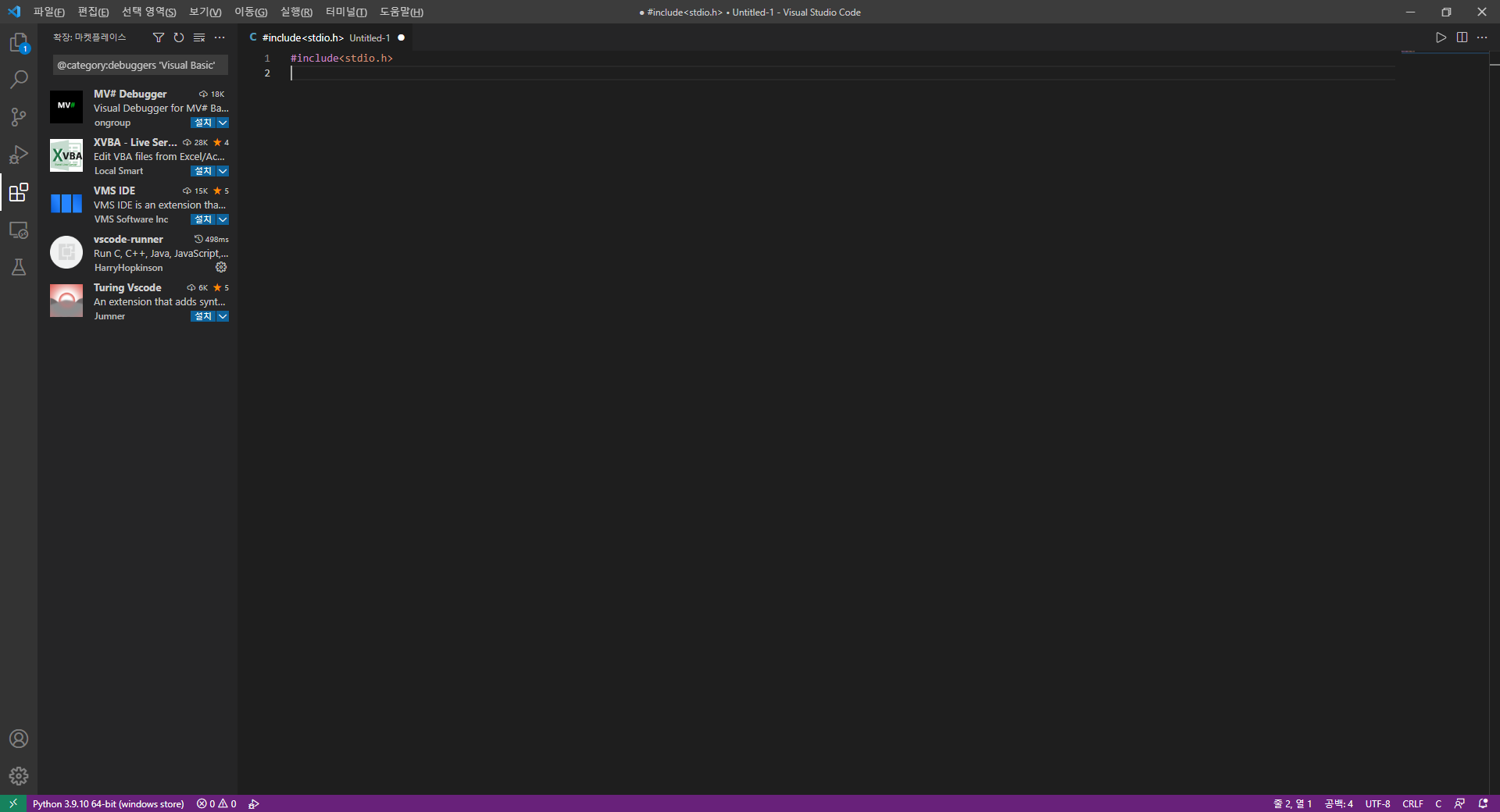Split the editor to the right
1500x812 pixels.
click(1462, 37)
